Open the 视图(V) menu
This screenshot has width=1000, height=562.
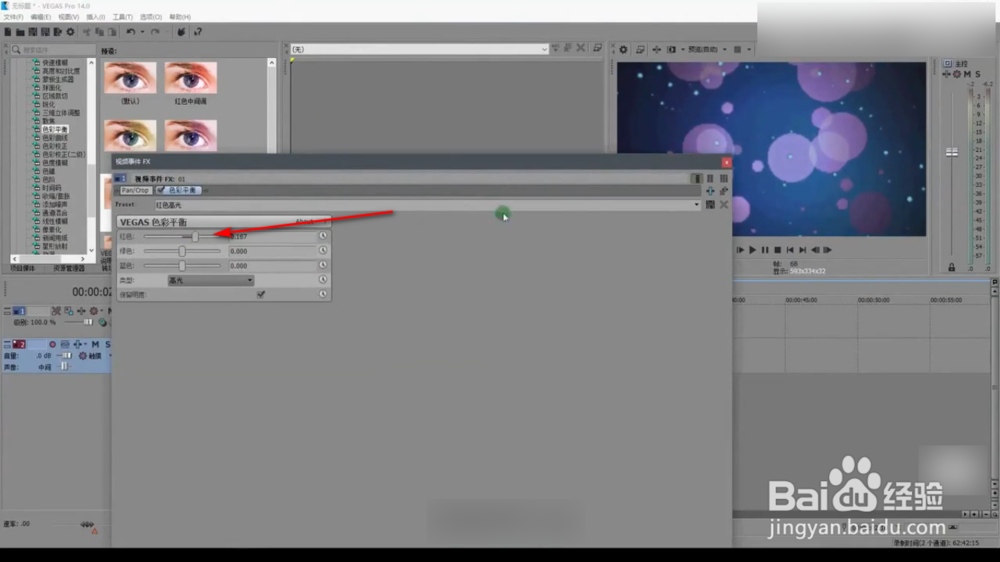click(x=69, y=17)
